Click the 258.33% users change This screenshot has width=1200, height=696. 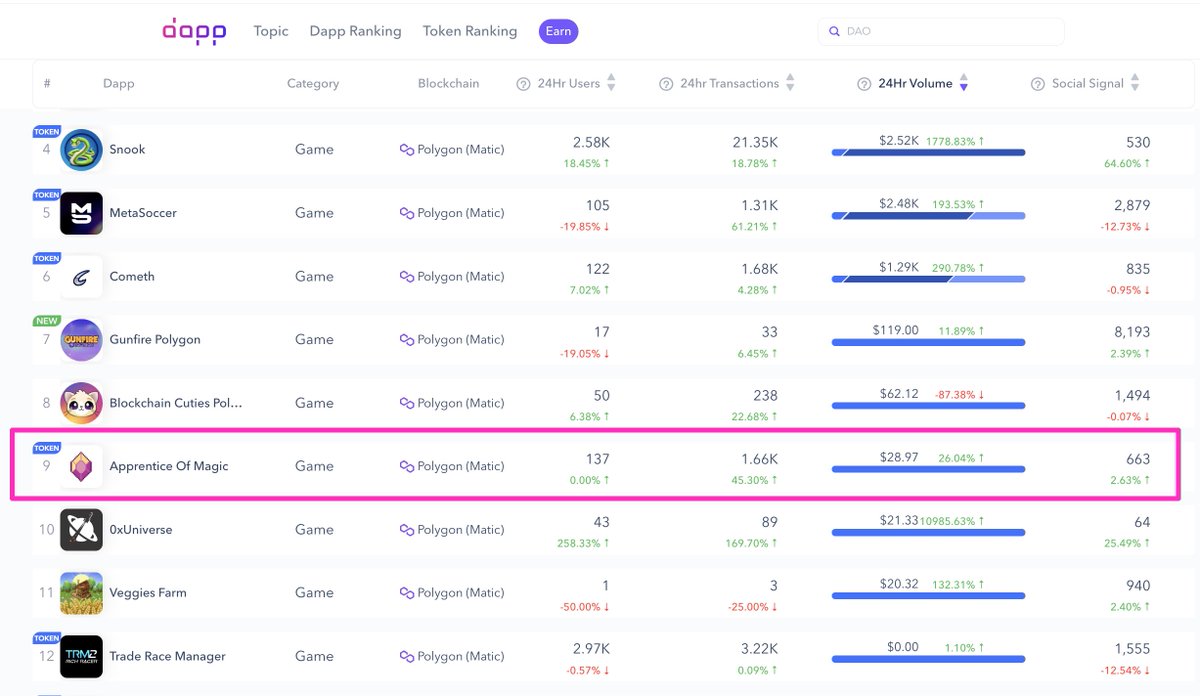coord(584,544)
